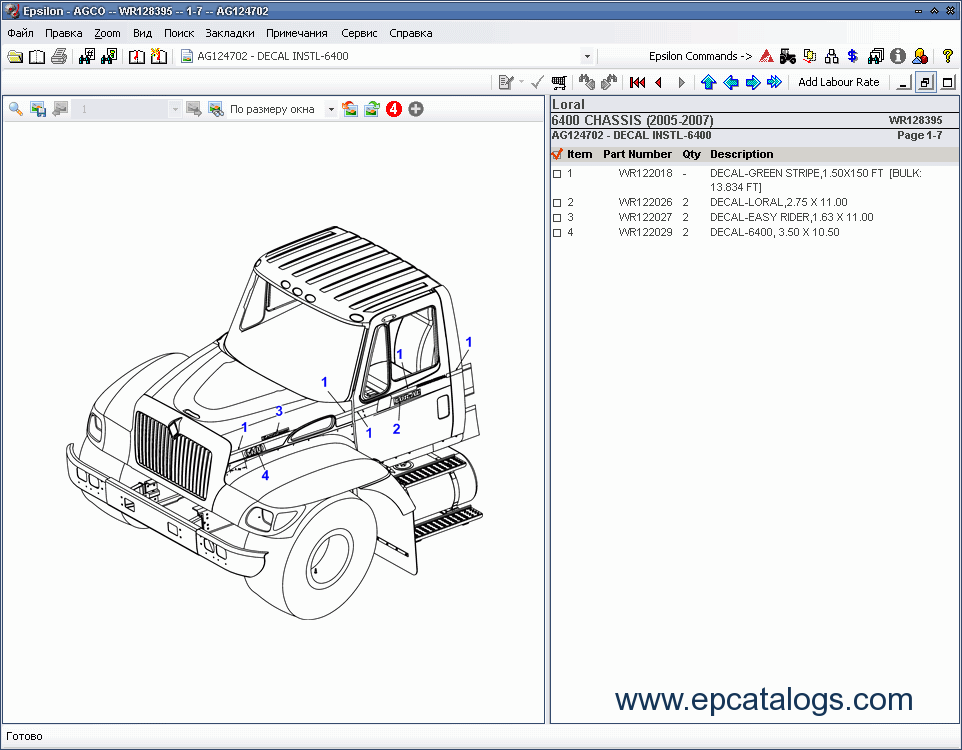Sort by the Description column header

coord(741,154)
